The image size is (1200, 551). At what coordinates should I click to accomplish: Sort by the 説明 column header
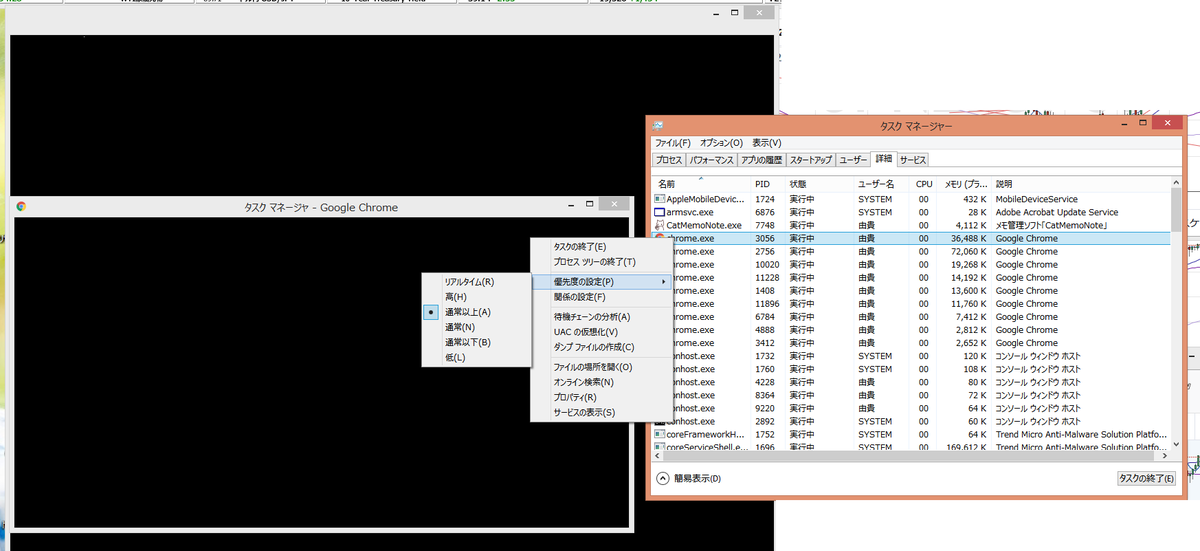tap(1080, 184)
